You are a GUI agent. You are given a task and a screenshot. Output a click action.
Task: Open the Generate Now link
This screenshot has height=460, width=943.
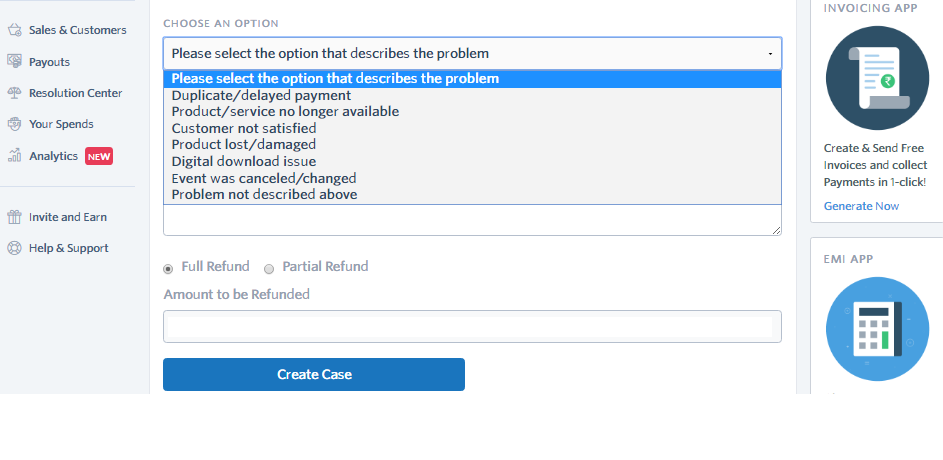tap(861, 206)
